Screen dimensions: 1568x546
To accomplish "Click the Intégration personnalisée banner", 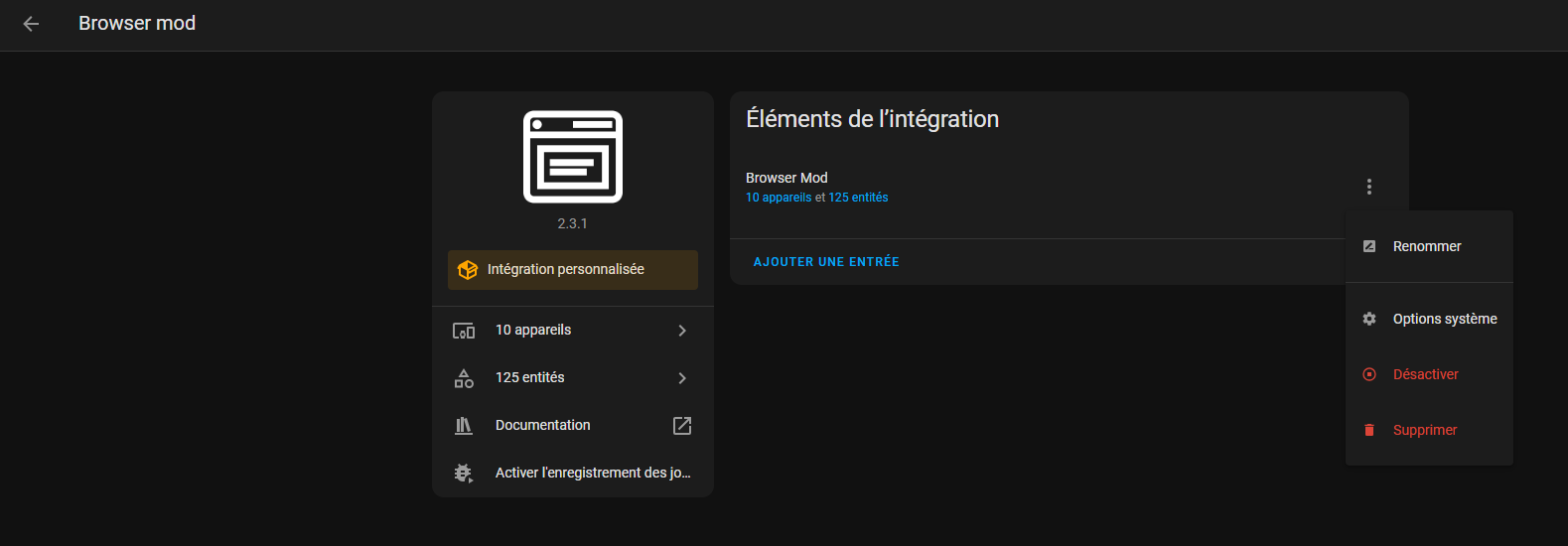I will click(573, 270).
